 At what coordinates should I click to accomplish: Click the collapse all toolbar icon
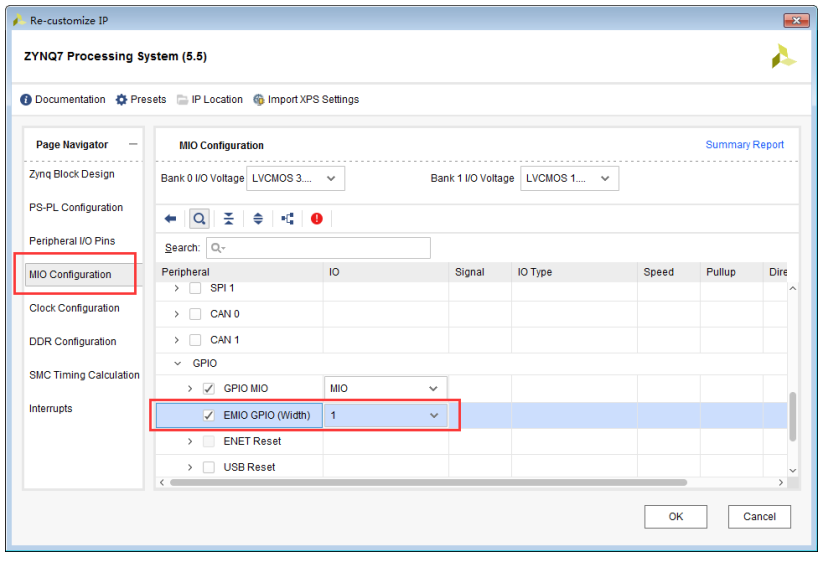click(229, 219)
